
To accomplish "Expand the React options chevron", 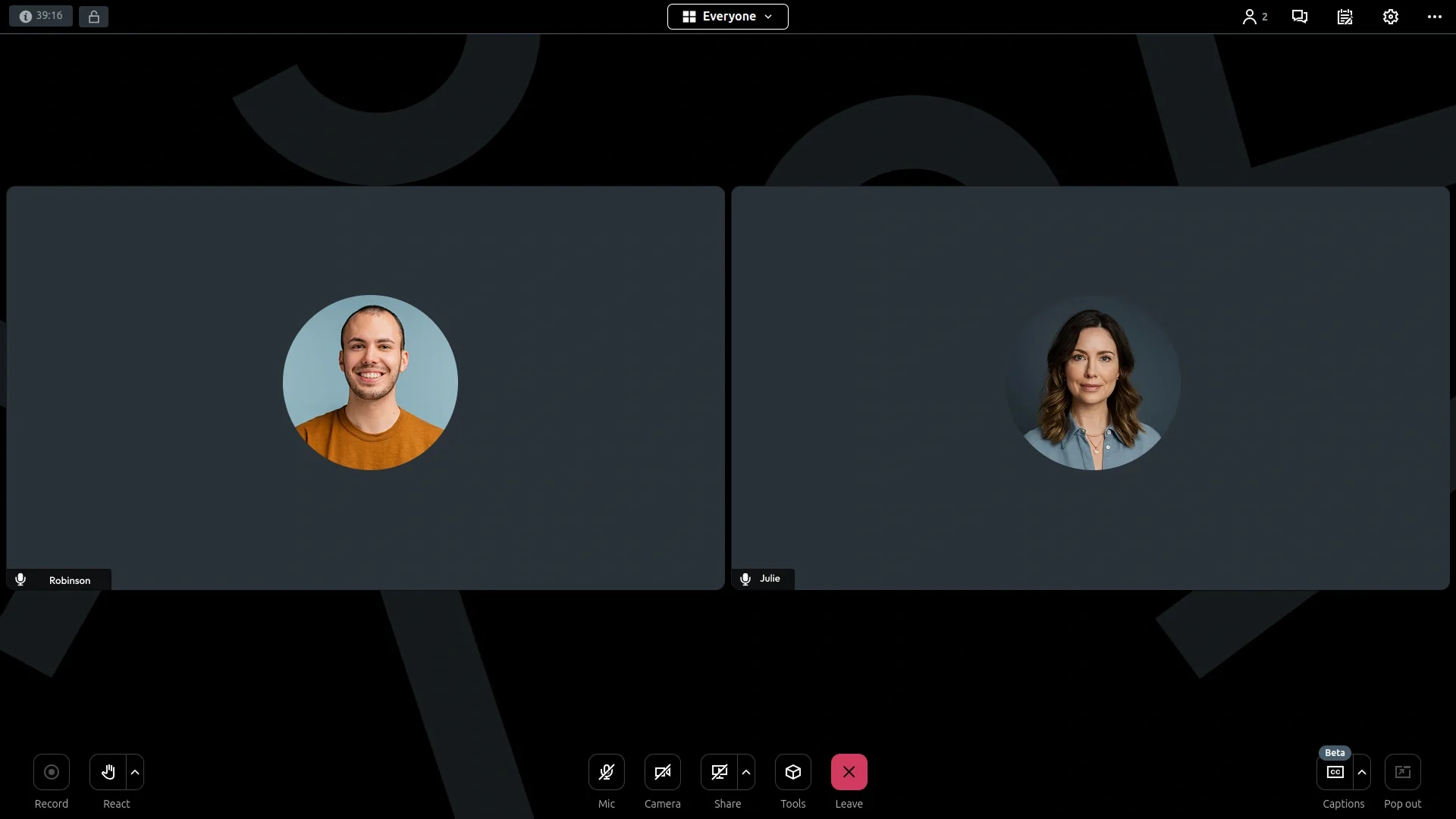I will click(x=135, y=772).
